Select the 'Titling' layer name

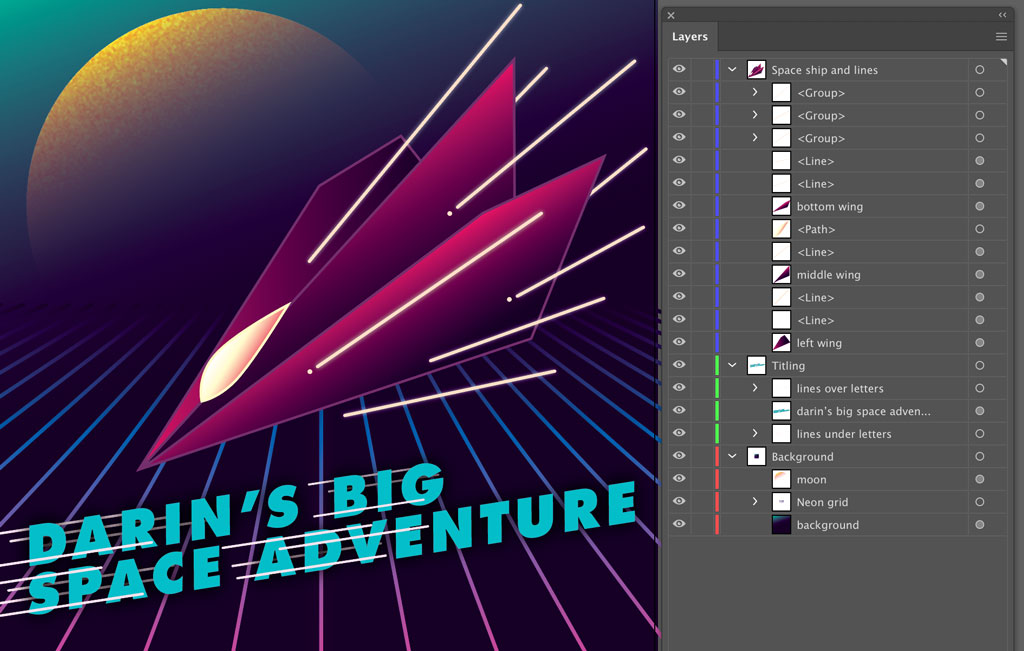pyautogui.click(x=788, y=366)
